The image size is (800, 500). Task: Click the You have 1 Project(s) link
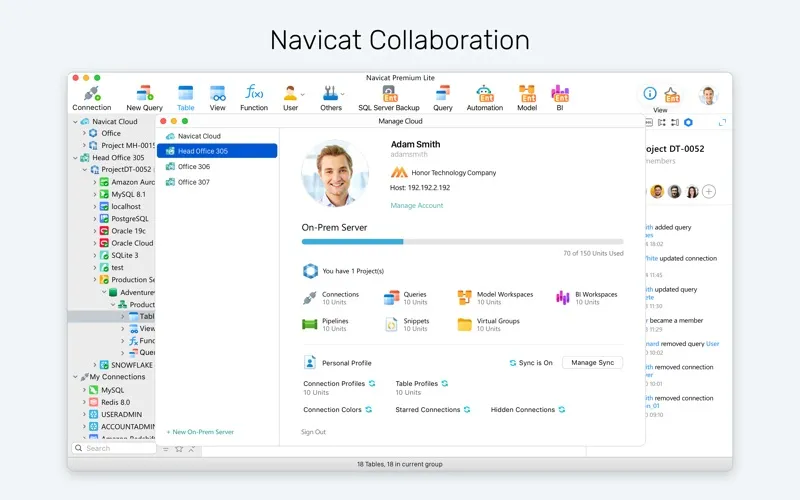coord(353,271)
